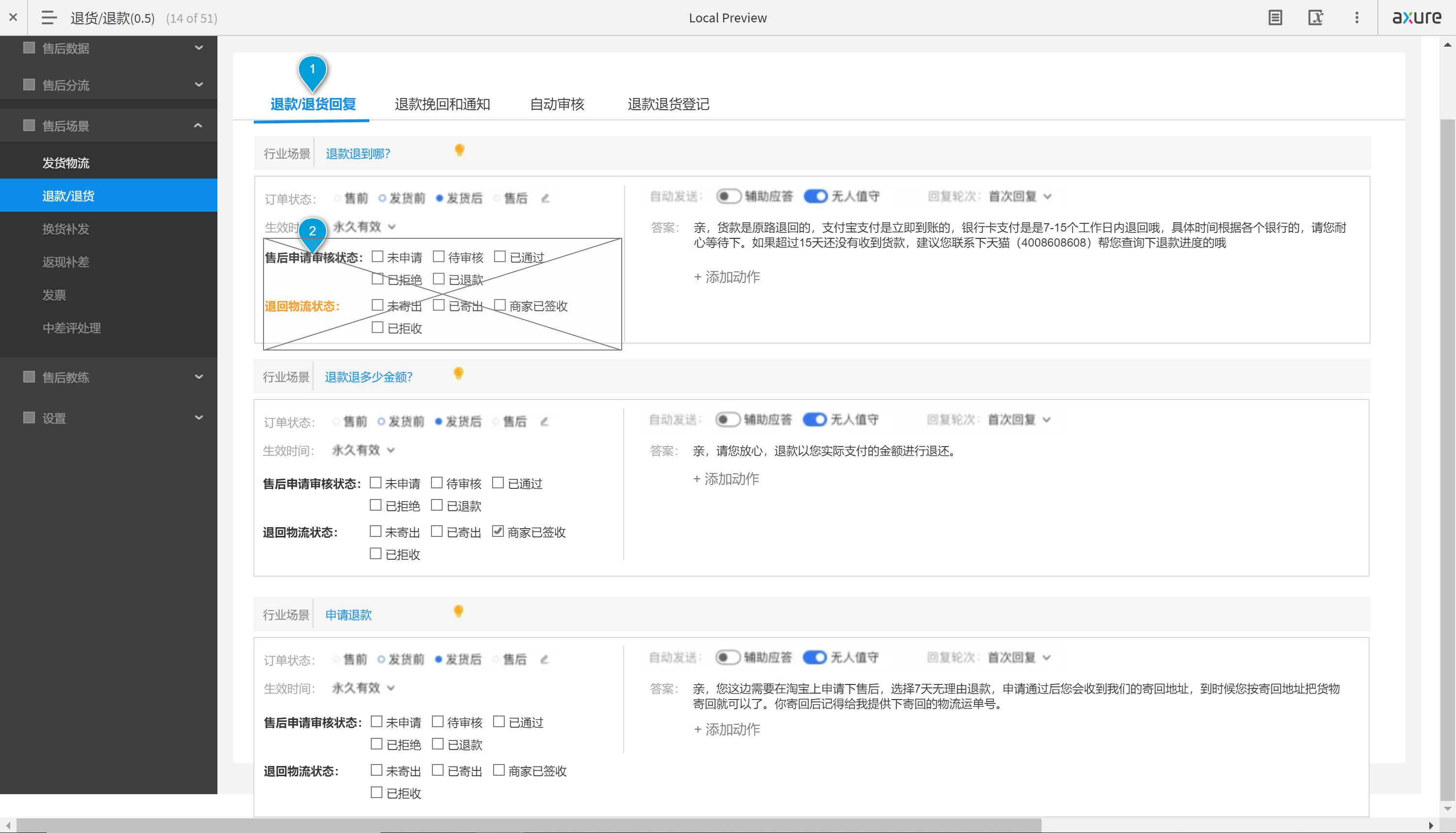Click the scroll right arrow of horizontal scrollbar
Screen dimensions: 1456x833
(x=1430, y=826)
